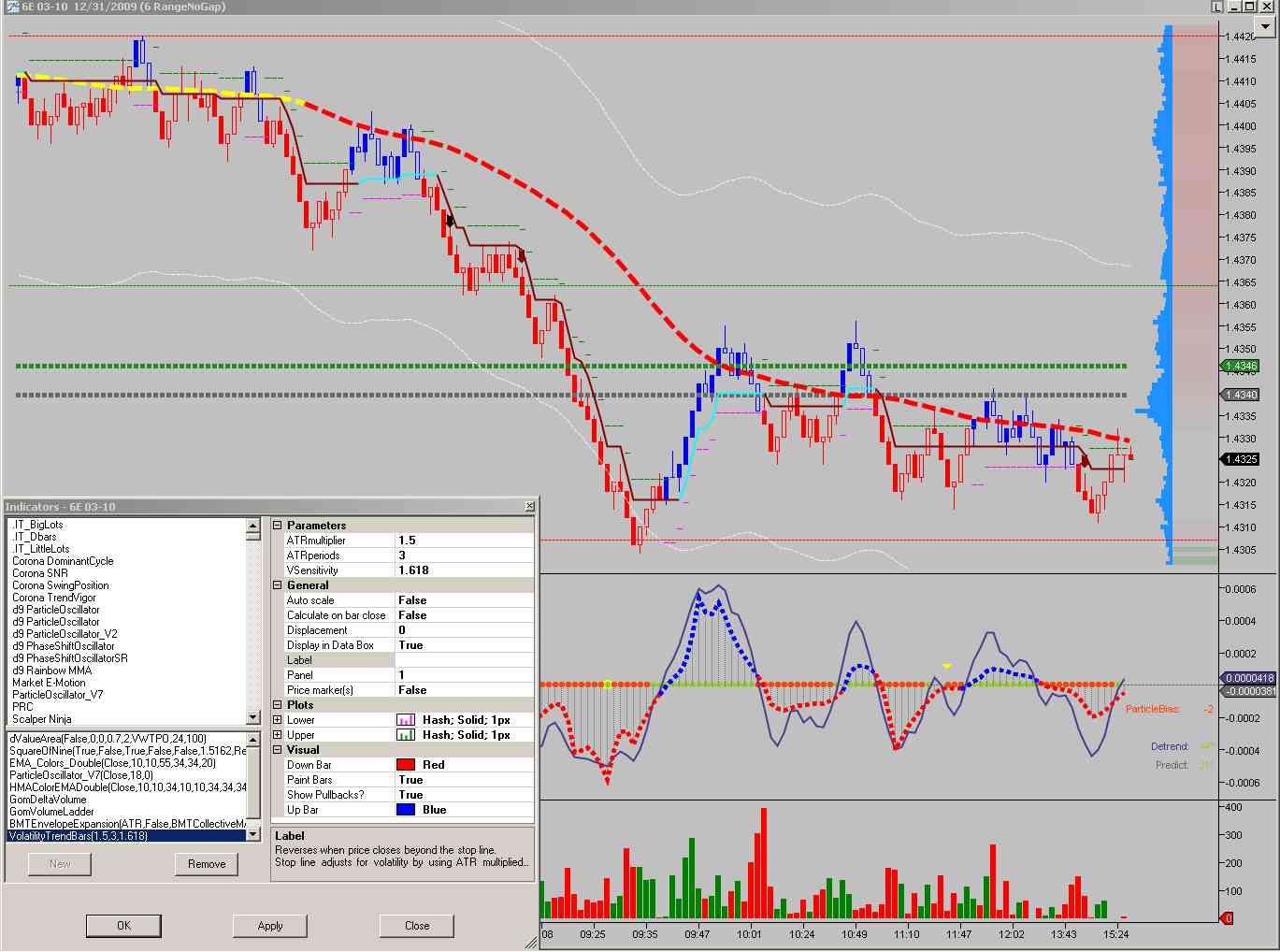
Task: Select applied VolatilityTrendBars(1.5,3,1.618) entry
Action: [126, 836]
